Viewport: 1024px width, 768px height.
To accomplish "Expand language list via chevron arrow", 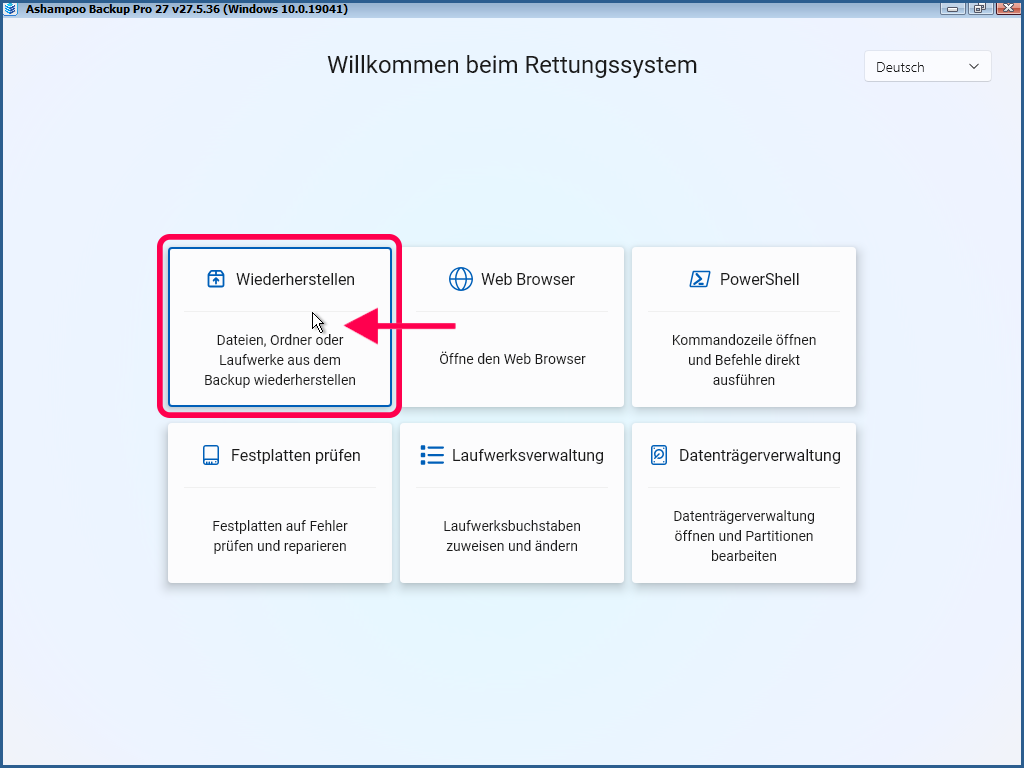I will pyautogui.click(x=974, y=67).
